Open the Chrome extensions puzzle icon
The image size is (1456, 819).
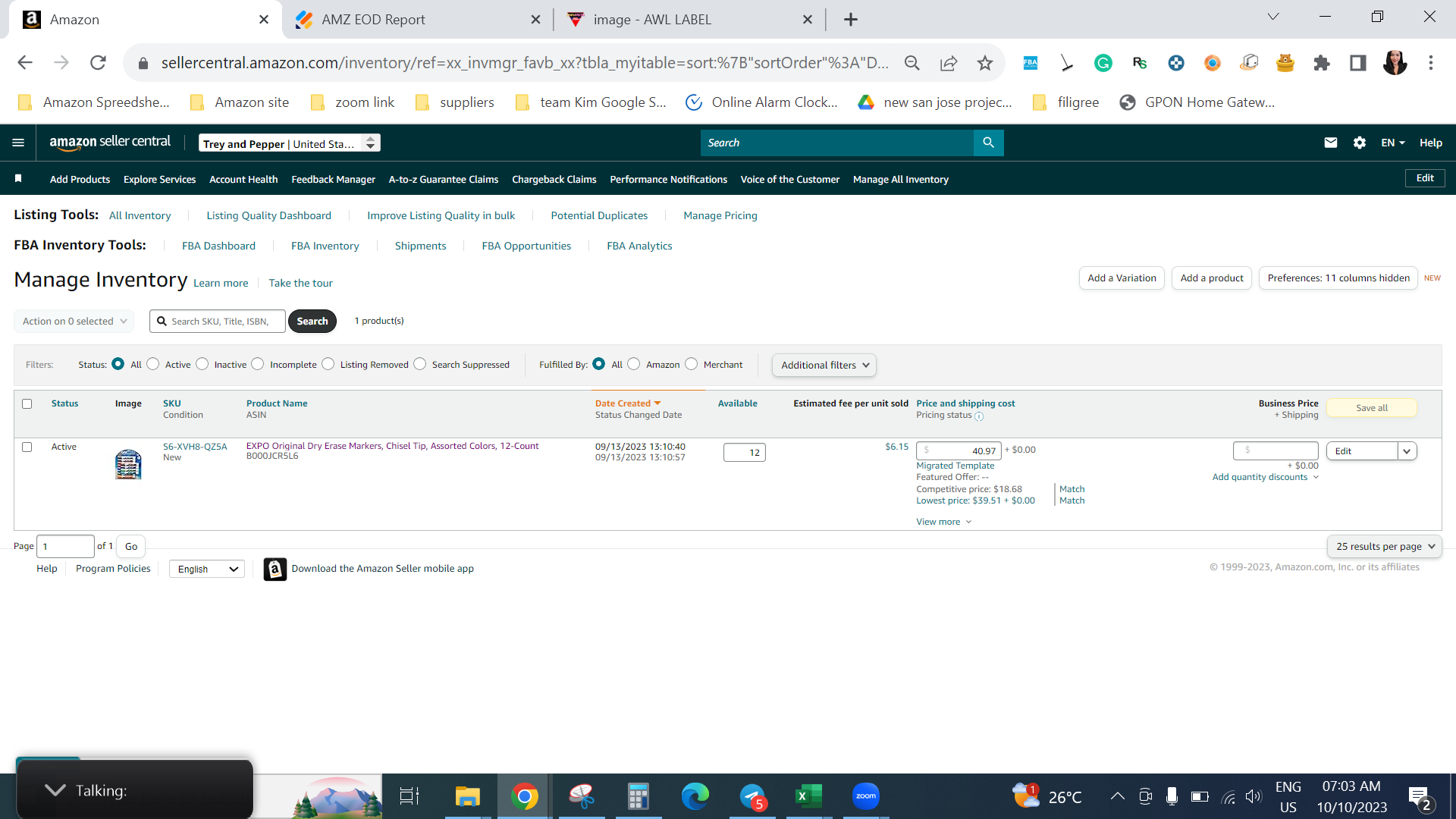[1322, 63]
